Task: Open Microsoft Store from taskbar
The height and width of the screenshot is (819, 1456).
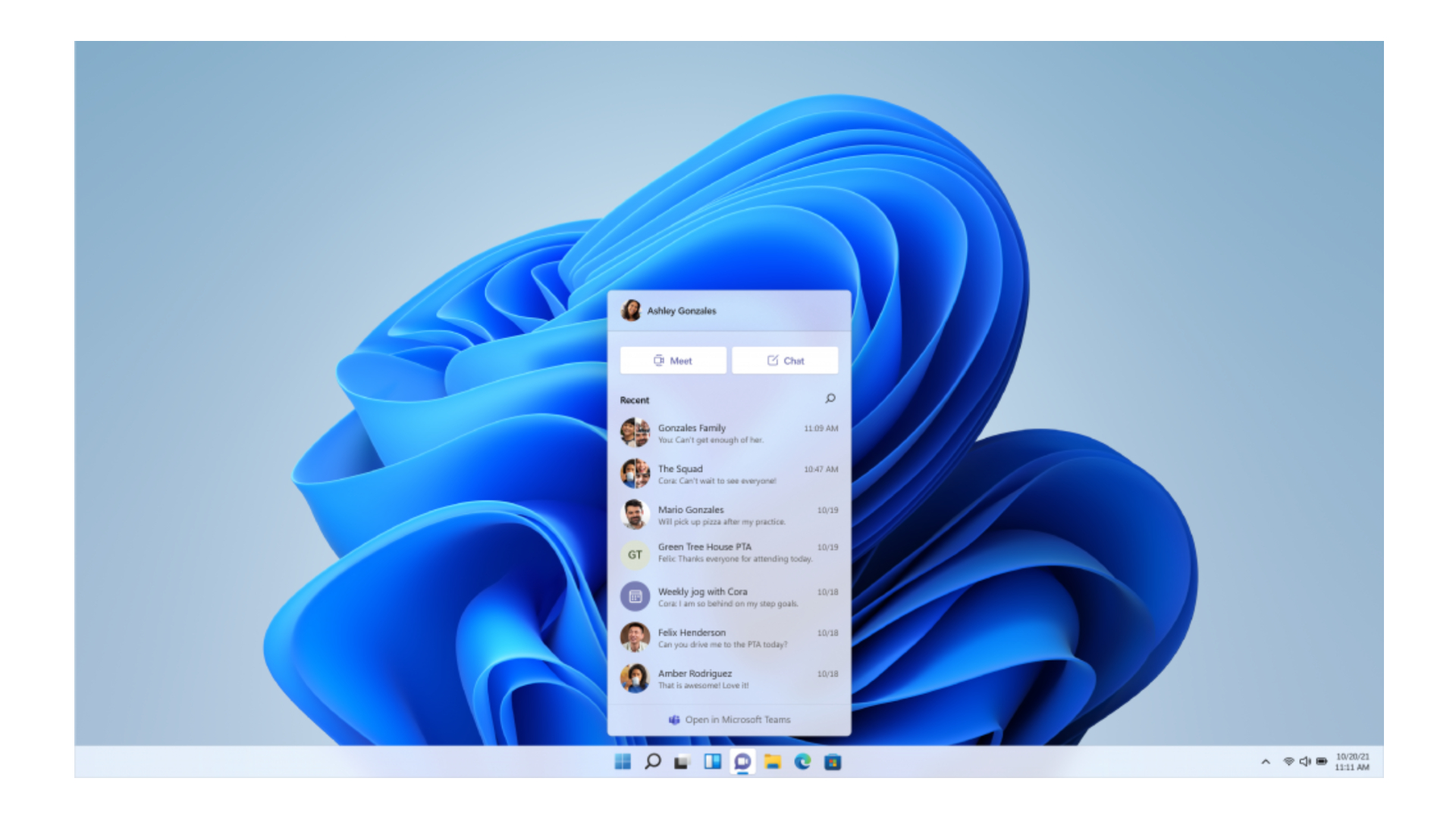Action: point(833,761)
